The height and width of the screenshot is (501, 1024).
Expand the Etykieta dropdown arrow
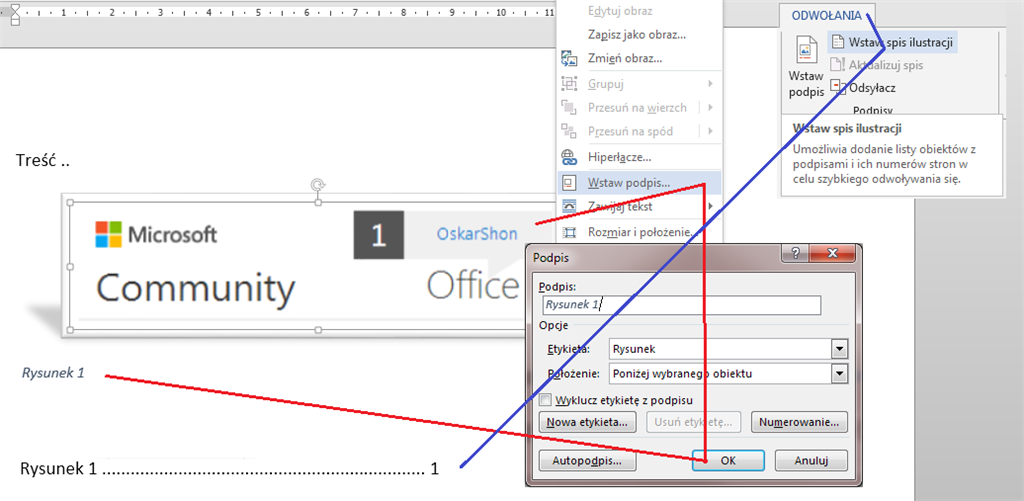(x=839, y=349)
